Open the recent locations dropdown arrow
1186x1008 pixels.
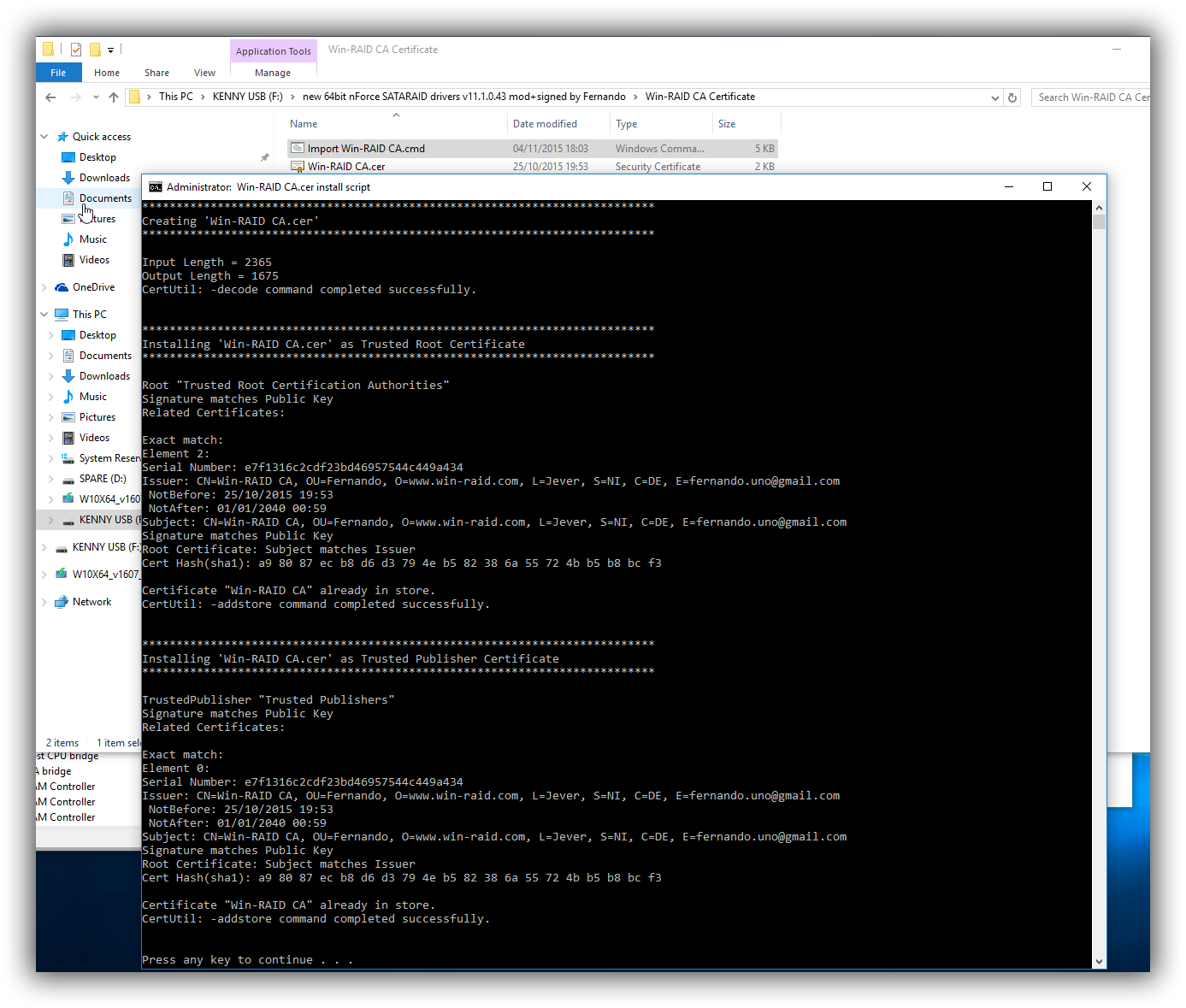tap(96, 97)
